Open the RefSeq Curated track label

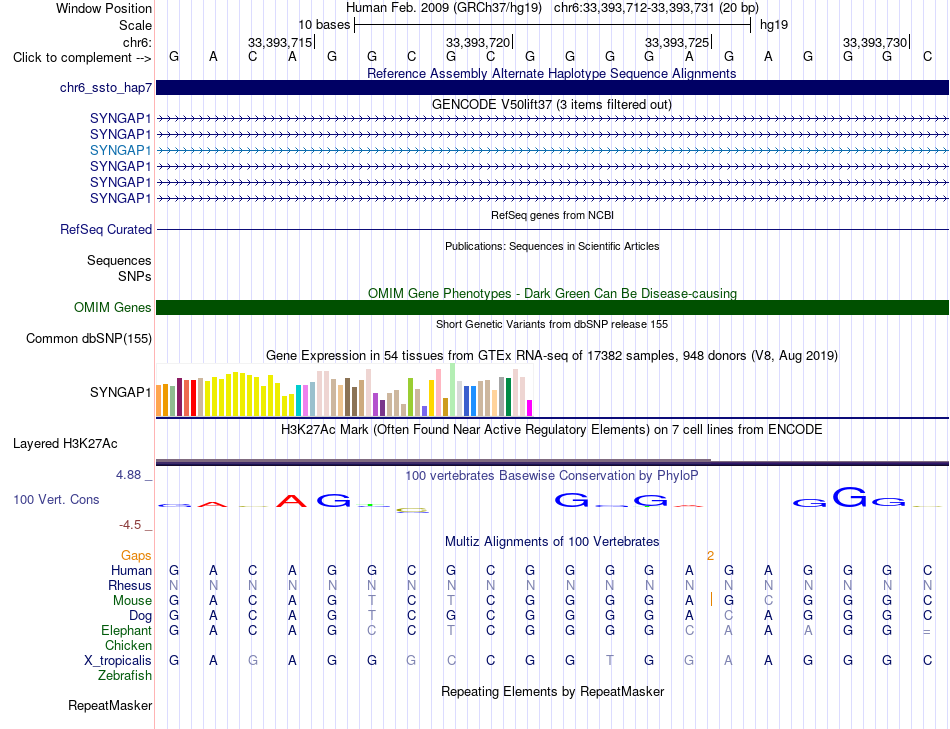(105, 230)
